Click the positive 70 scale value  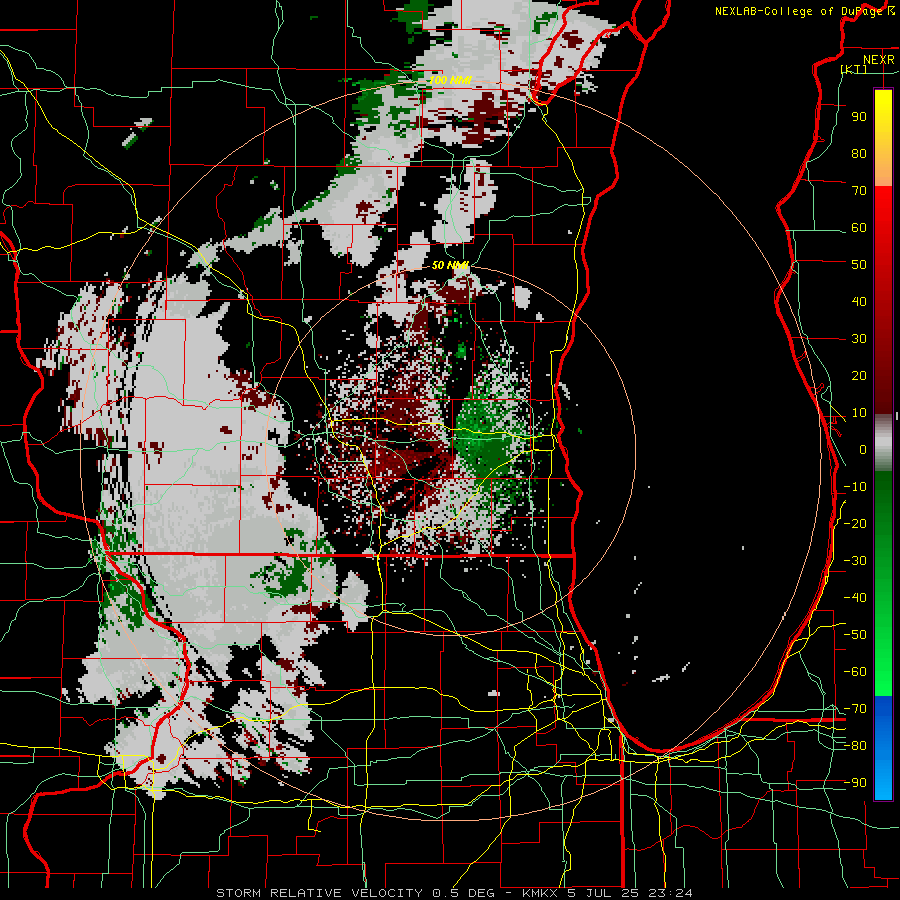(859, 191)
